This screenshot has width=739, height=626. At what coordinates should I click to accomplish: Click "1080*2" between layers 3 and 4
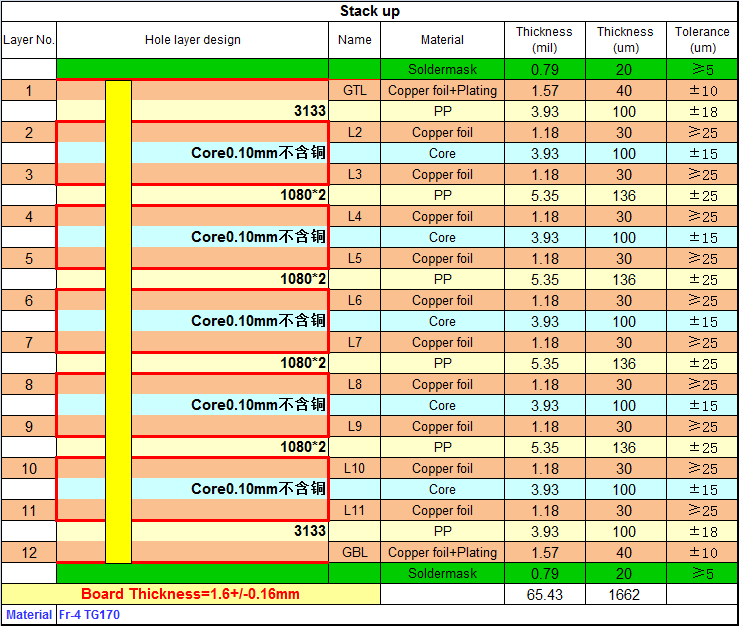pyautogui.click(x=303, y=195)
